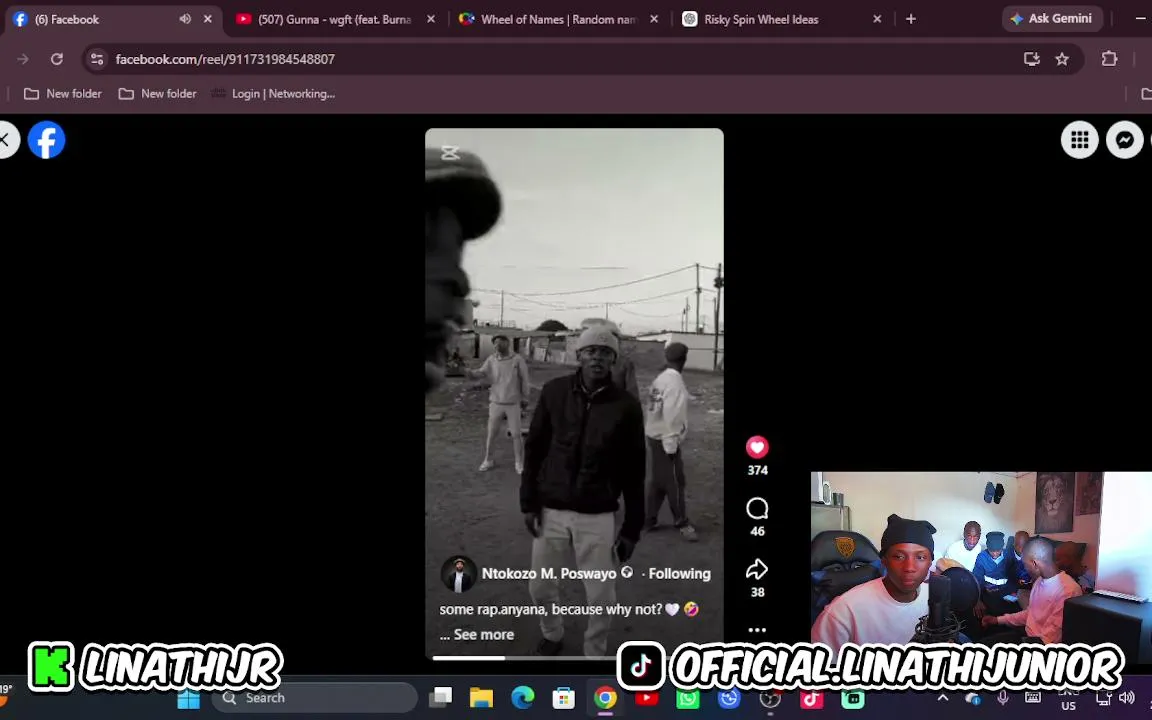1152x720 pixels.
Task: Close the Wheel of Names tab
Action: [x=655, y=19]
